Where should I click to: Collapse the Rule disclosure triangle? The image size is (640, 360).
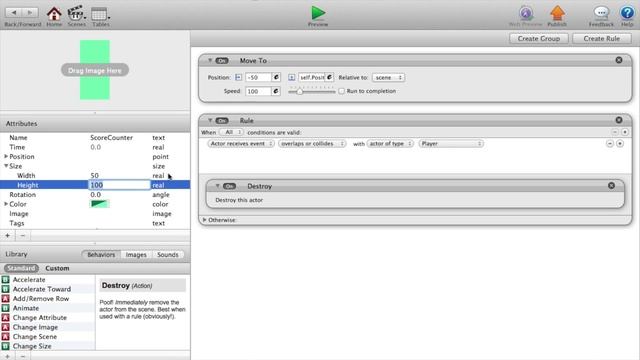coord(210,120)
